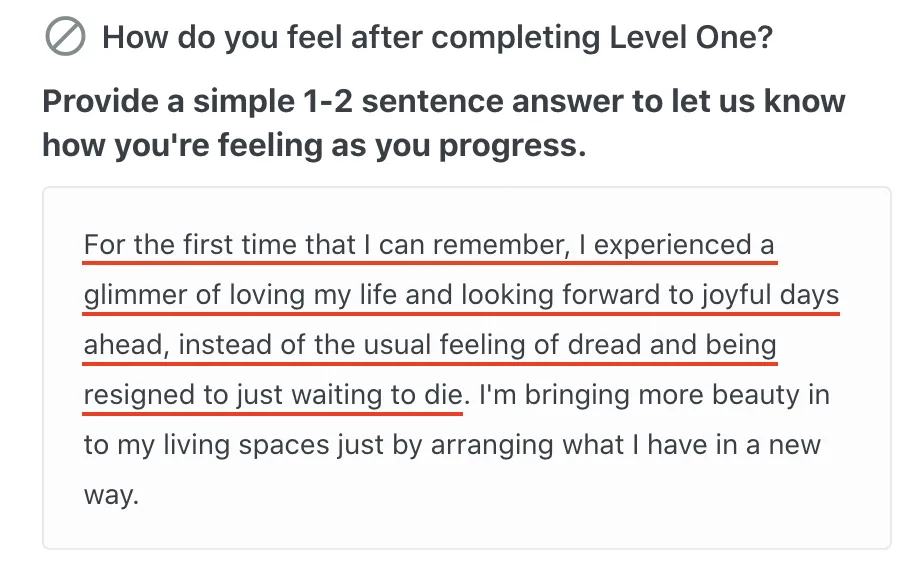Click the circle-slash icon beside the question
Screen dimensions: 924x574
[65, 37]
